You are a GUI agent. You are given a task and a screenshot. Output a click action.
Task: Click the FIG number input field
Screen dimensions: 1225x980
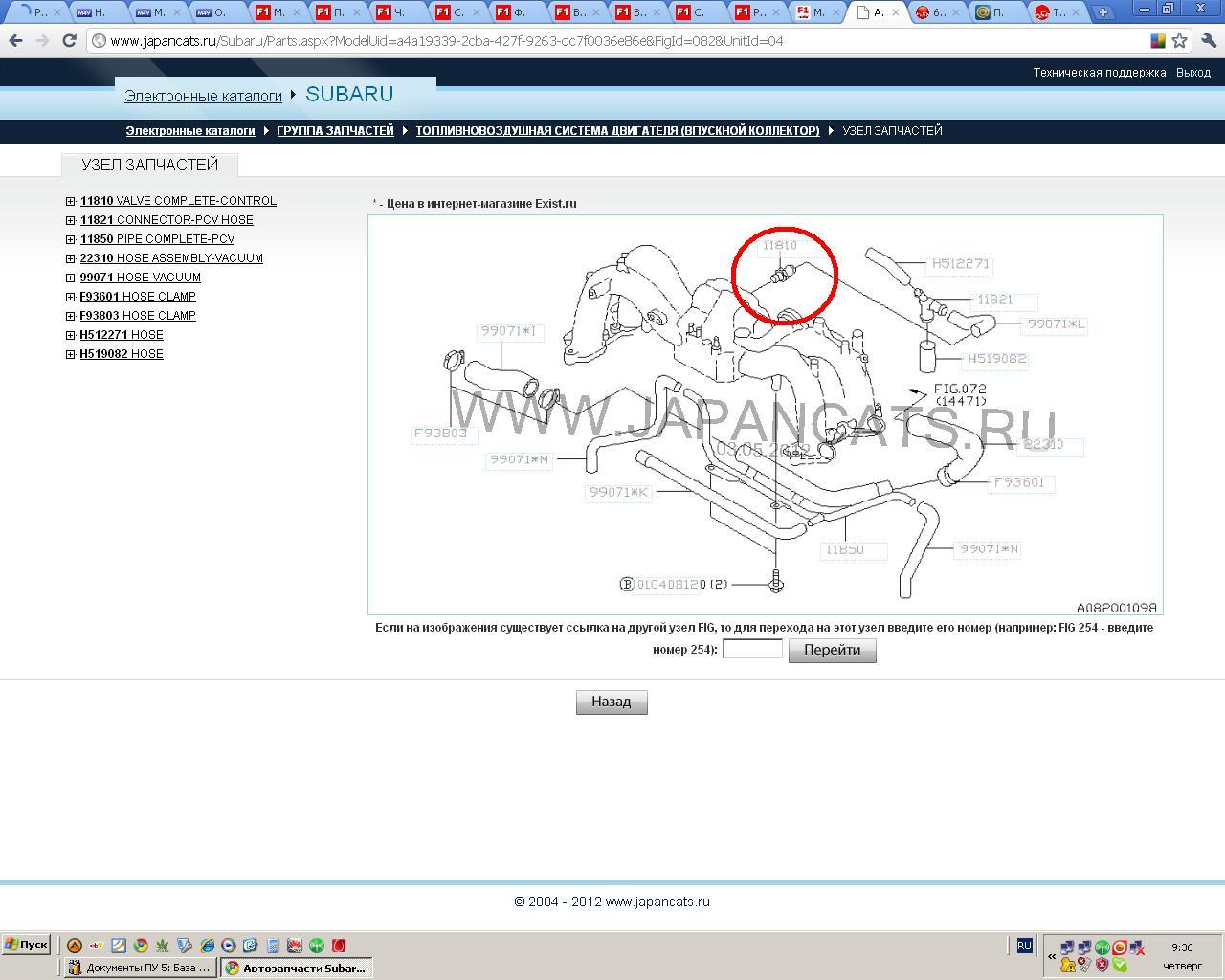752,650
